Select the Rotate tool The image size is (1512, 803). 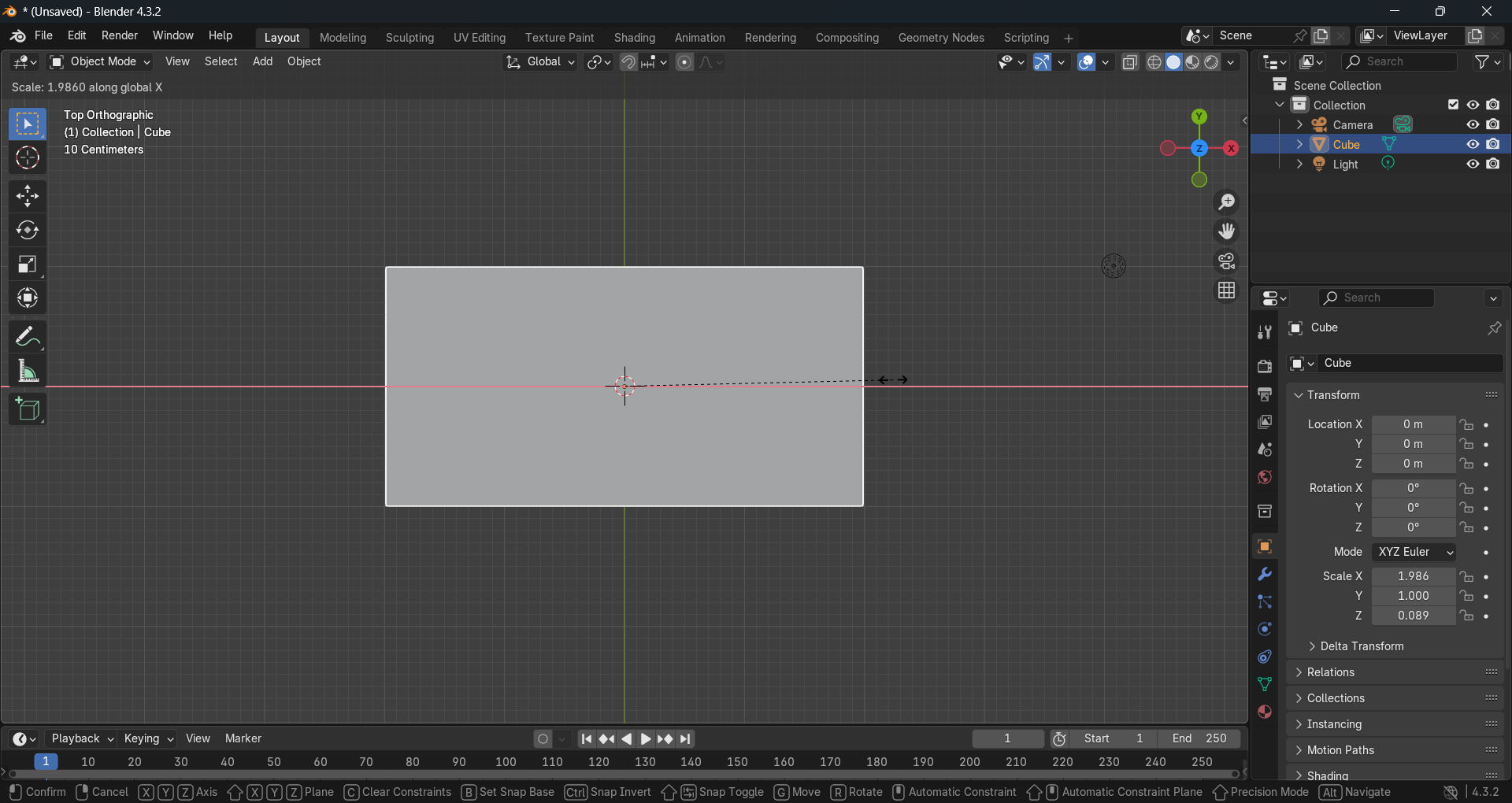click(28, 230)
